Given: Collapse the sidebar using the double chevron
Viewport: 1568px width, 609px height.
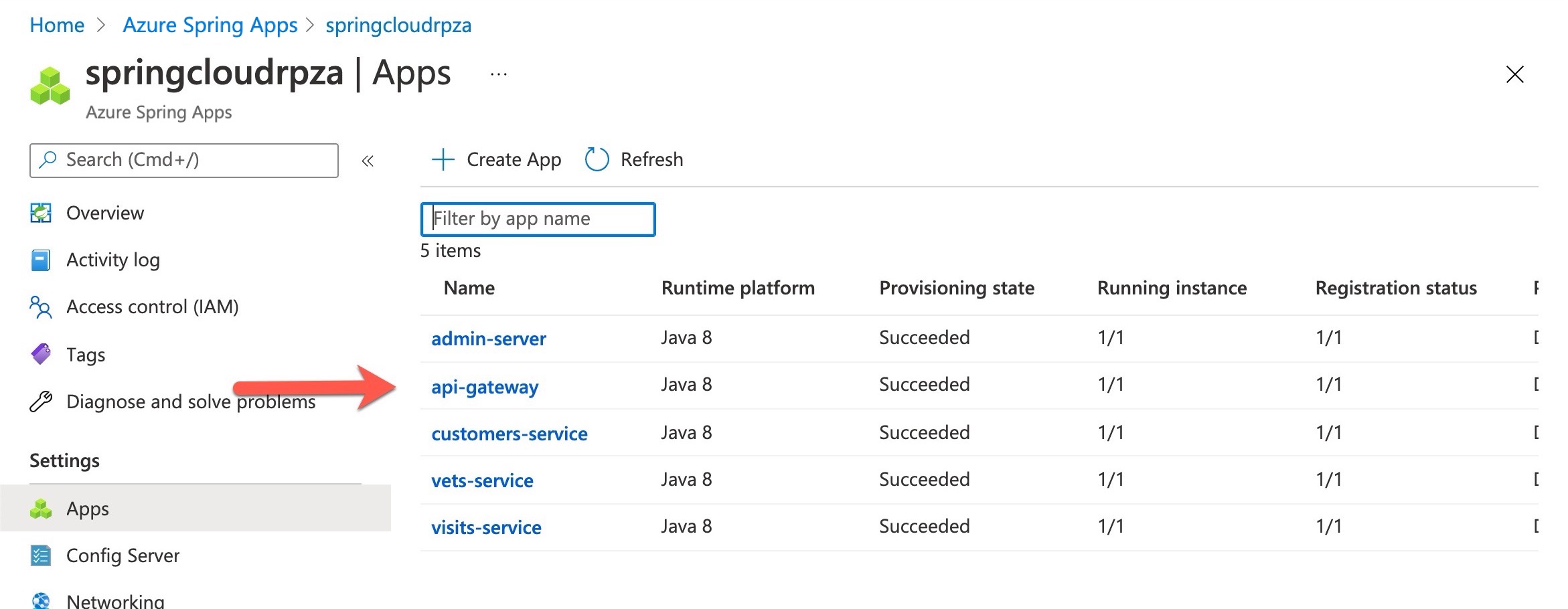Looking at the screenshot, I should (367, 161).
